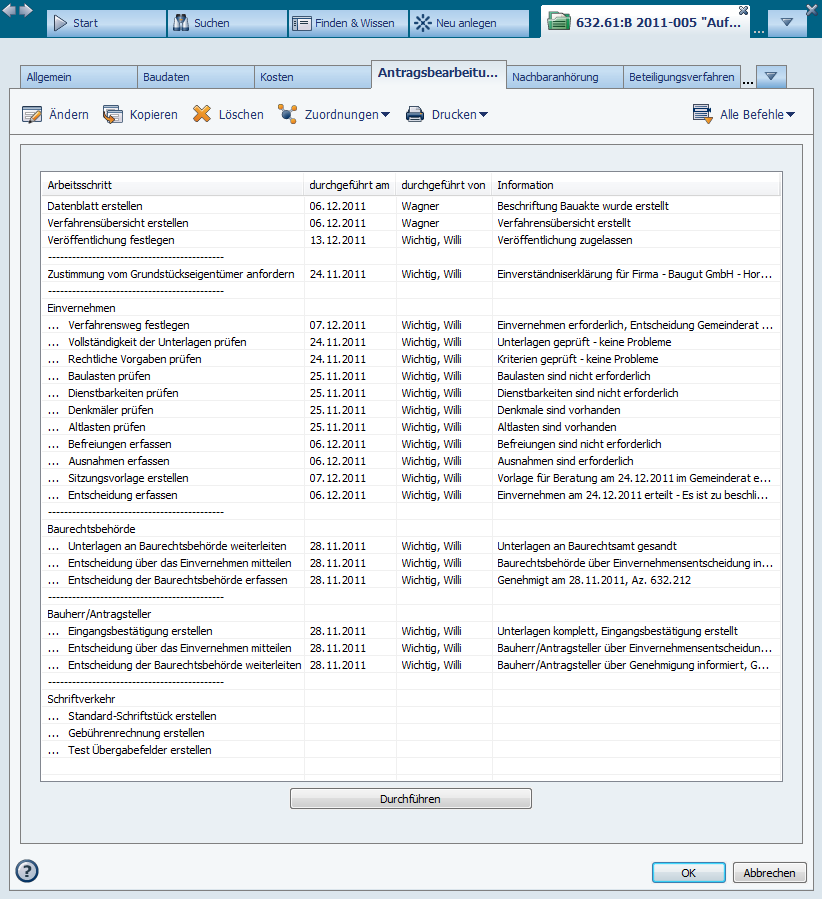Click the OK button
Screen dimensions: 822x899
[x=688, y=873]
